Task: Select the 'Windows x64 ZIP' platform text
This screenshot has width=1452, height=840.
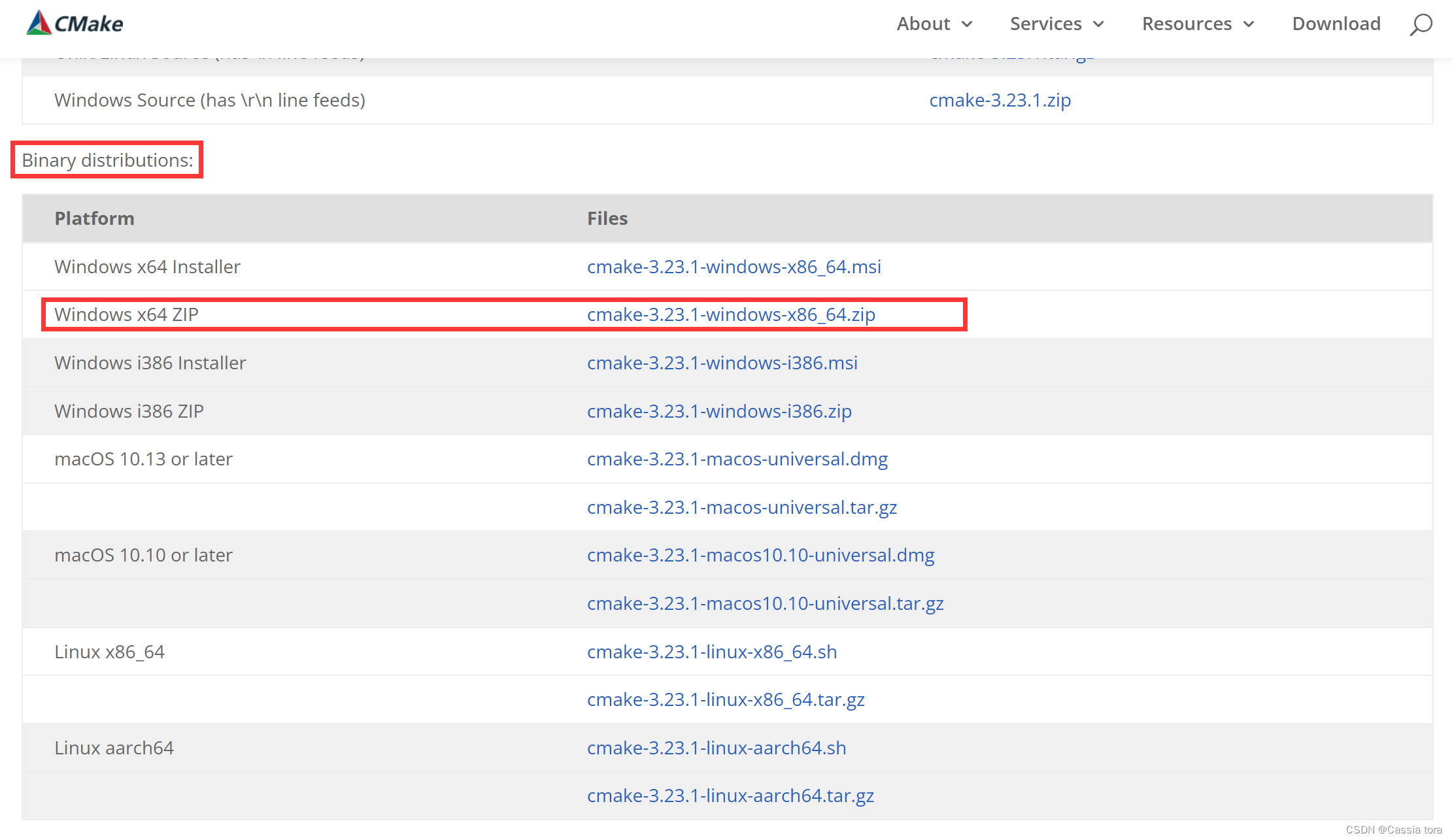Action: tap(126, 314)
